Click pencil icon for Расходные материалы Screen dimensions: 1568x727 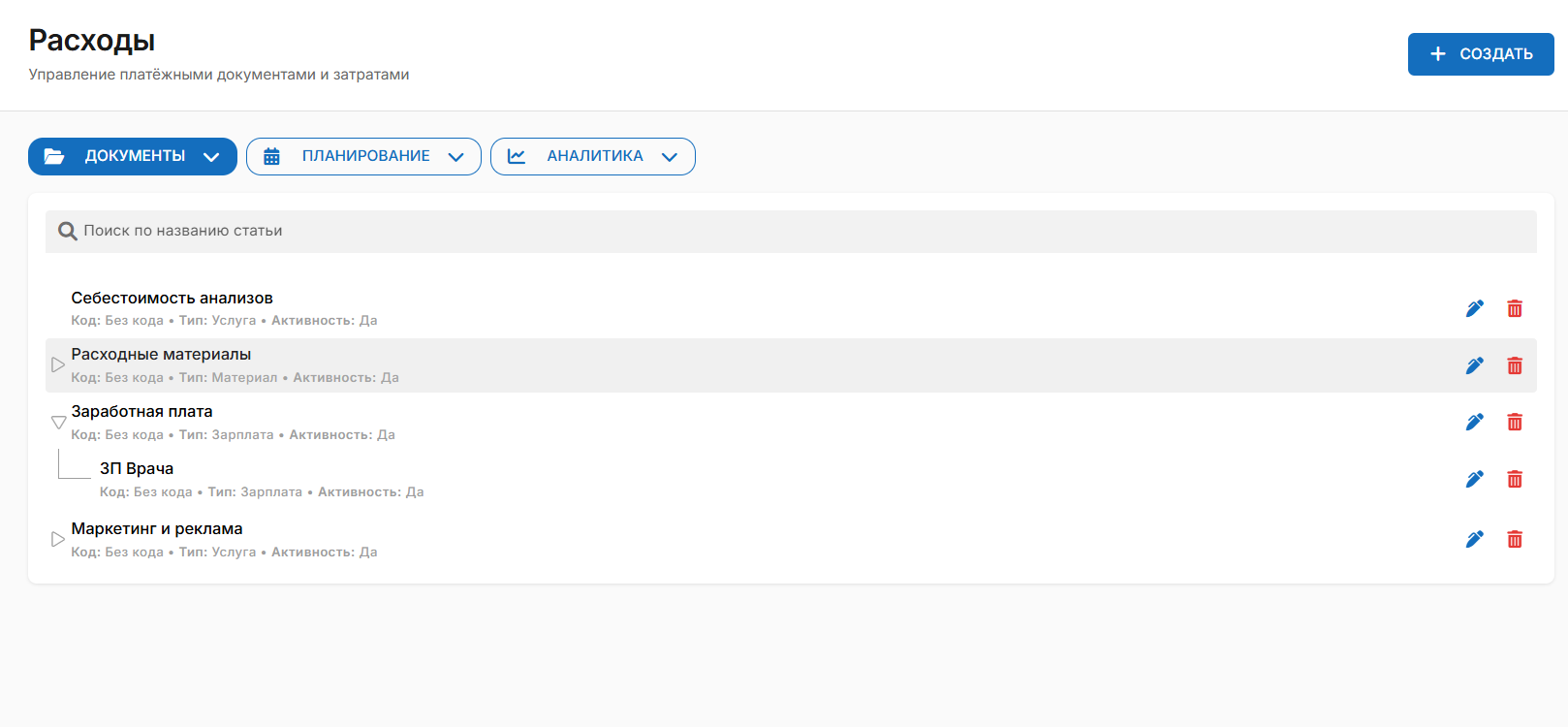pyautogui.click(x=1474, y=365)
